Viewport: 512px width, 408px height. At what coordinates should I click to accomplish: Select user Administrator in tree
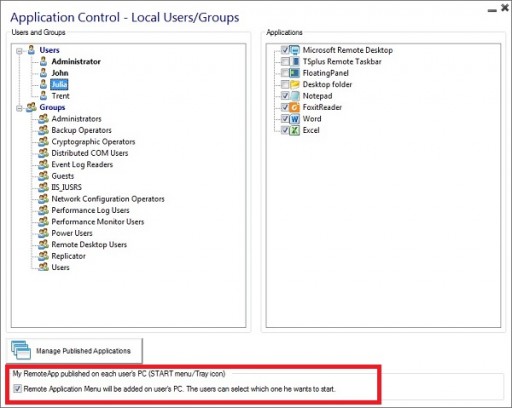point(76,61)
